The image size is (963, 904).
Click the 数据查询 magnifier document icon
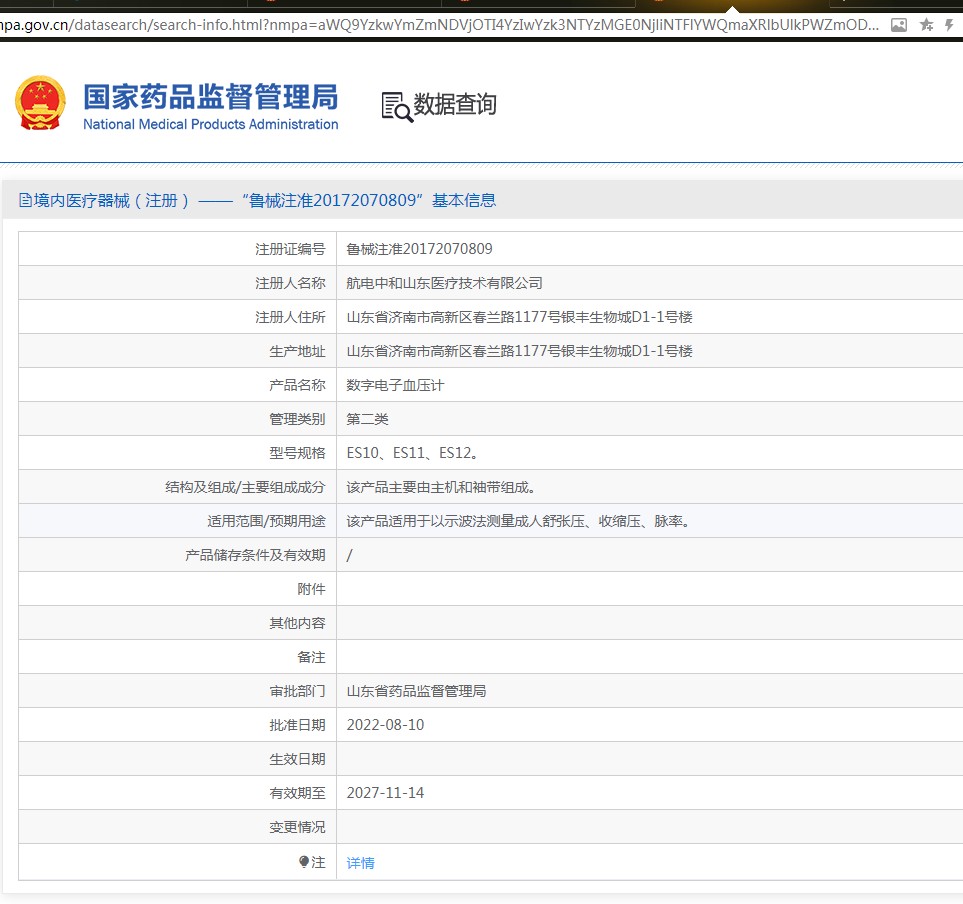396,106
